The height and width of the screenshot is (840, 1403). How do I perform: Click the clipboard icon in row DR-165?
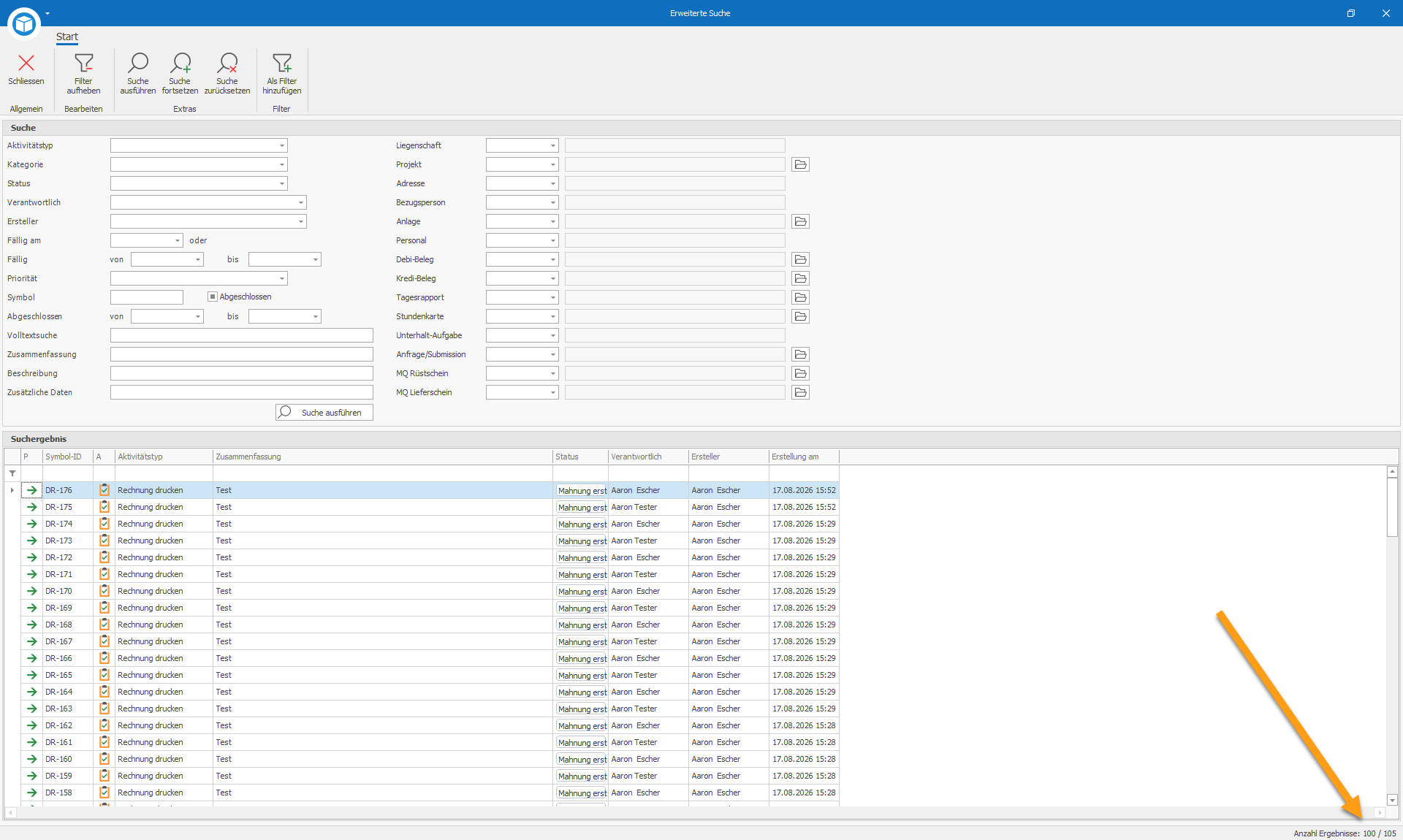pyautogui.click(x=104, y=675)
